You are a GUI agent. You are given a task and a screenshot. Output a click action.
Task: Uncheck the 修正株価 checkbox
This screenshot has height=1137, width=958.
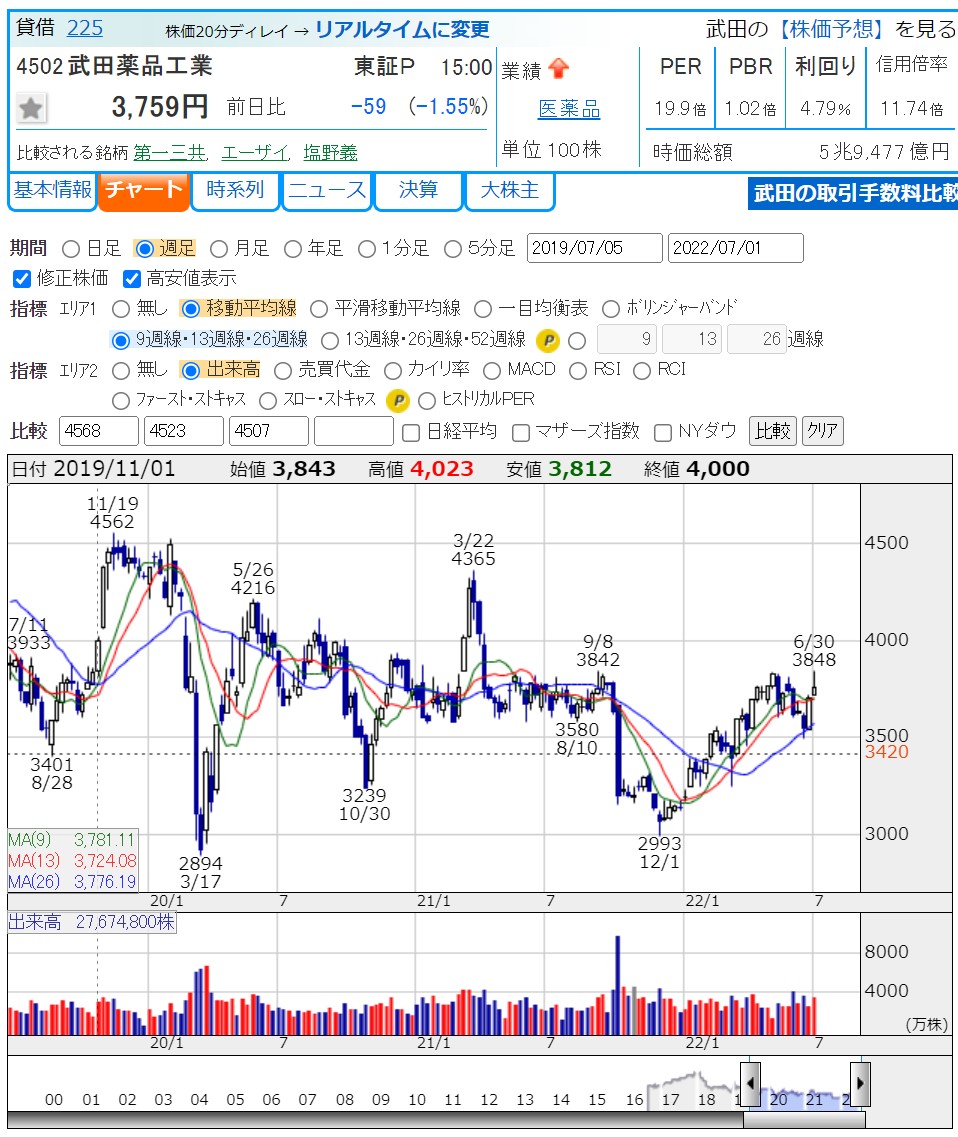[x=22, y=279]
